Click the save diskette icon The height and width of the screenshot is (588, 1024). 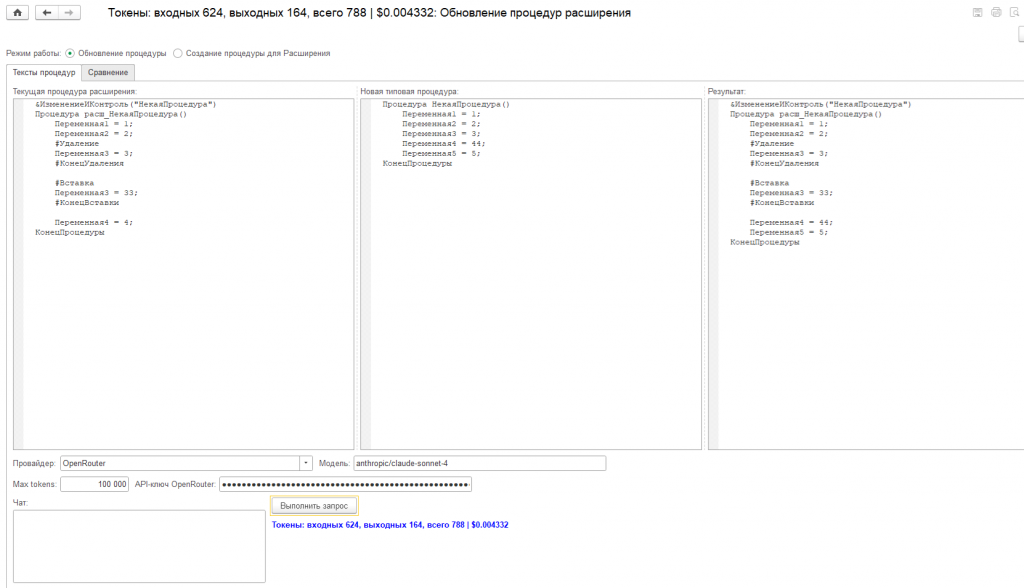click(978, 12)
